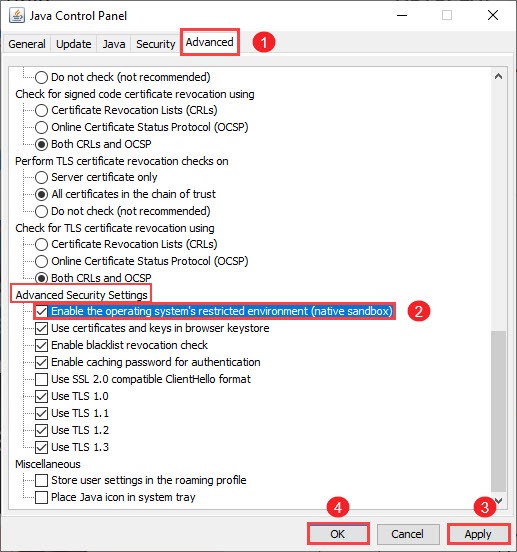Check Place Java icon in system tray
The width and height of the screenshot is (517, 552).
point(42,497)
